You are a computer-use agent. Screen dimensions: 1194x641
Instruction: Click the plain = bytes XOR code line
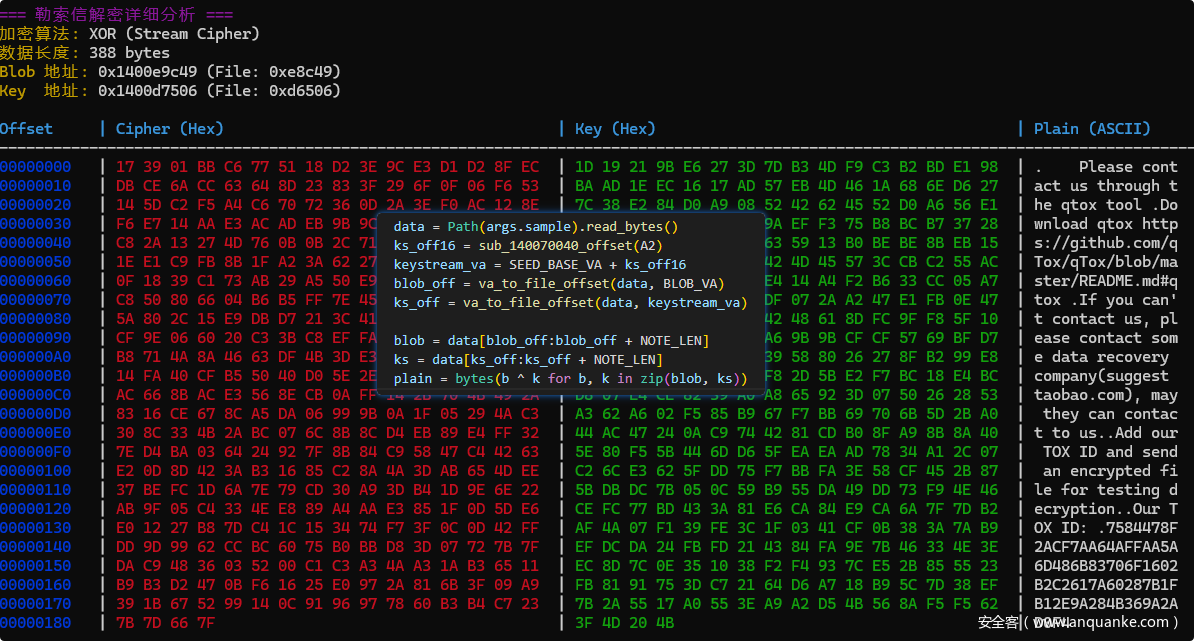pyautogui.click(x=570, y=379)
